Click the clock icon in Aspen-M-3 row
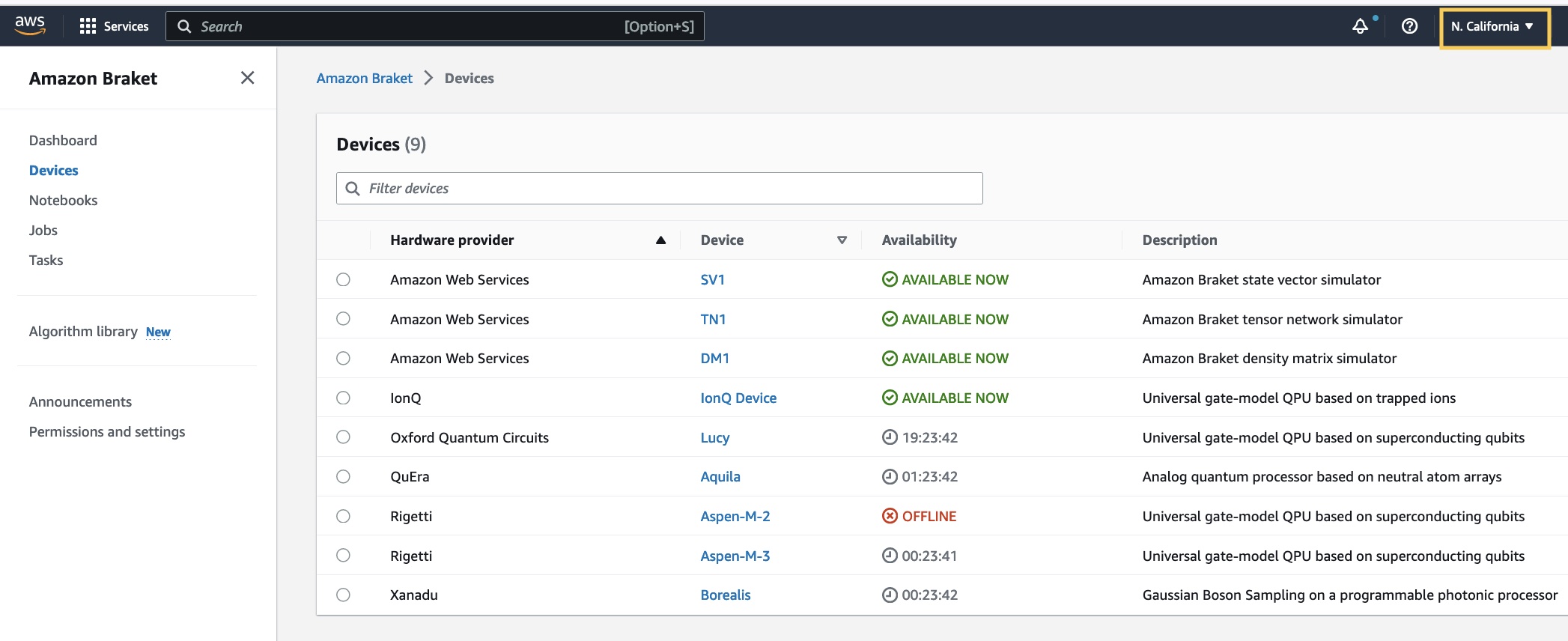The image size is (1568, 641). [890, 556]
